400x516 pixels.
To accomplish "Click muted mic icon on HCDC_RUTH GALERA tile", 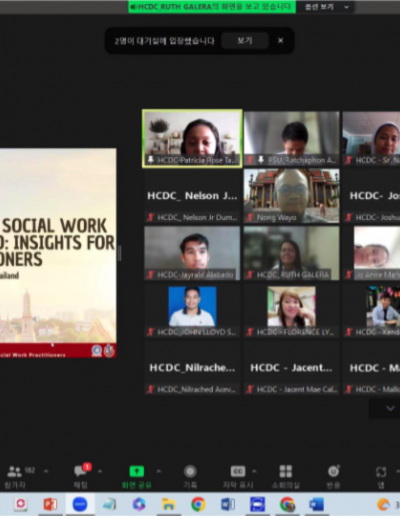I will click(250, 275).
